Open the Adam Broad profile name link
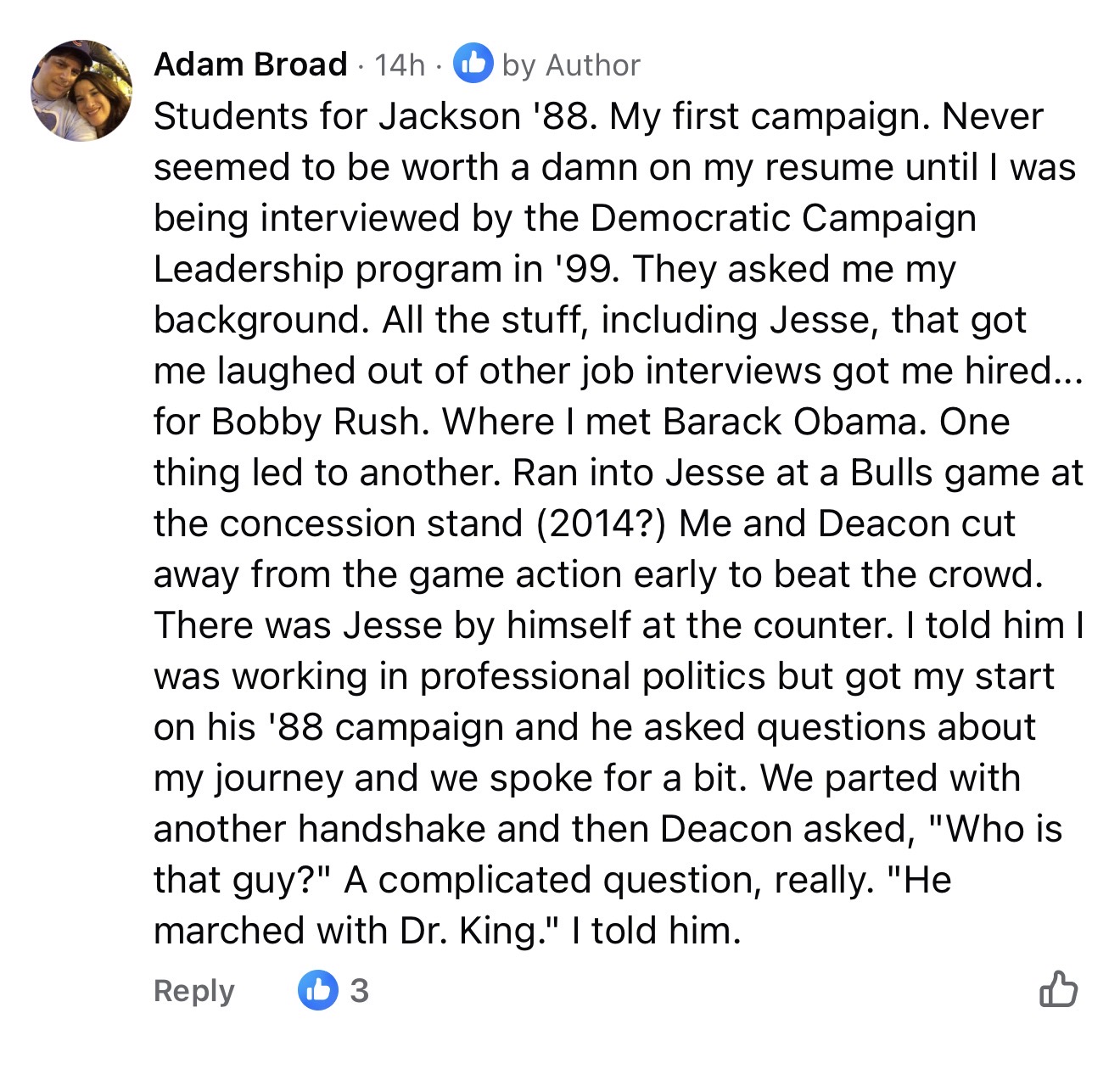1120x1086 pixels. [250, 64]
